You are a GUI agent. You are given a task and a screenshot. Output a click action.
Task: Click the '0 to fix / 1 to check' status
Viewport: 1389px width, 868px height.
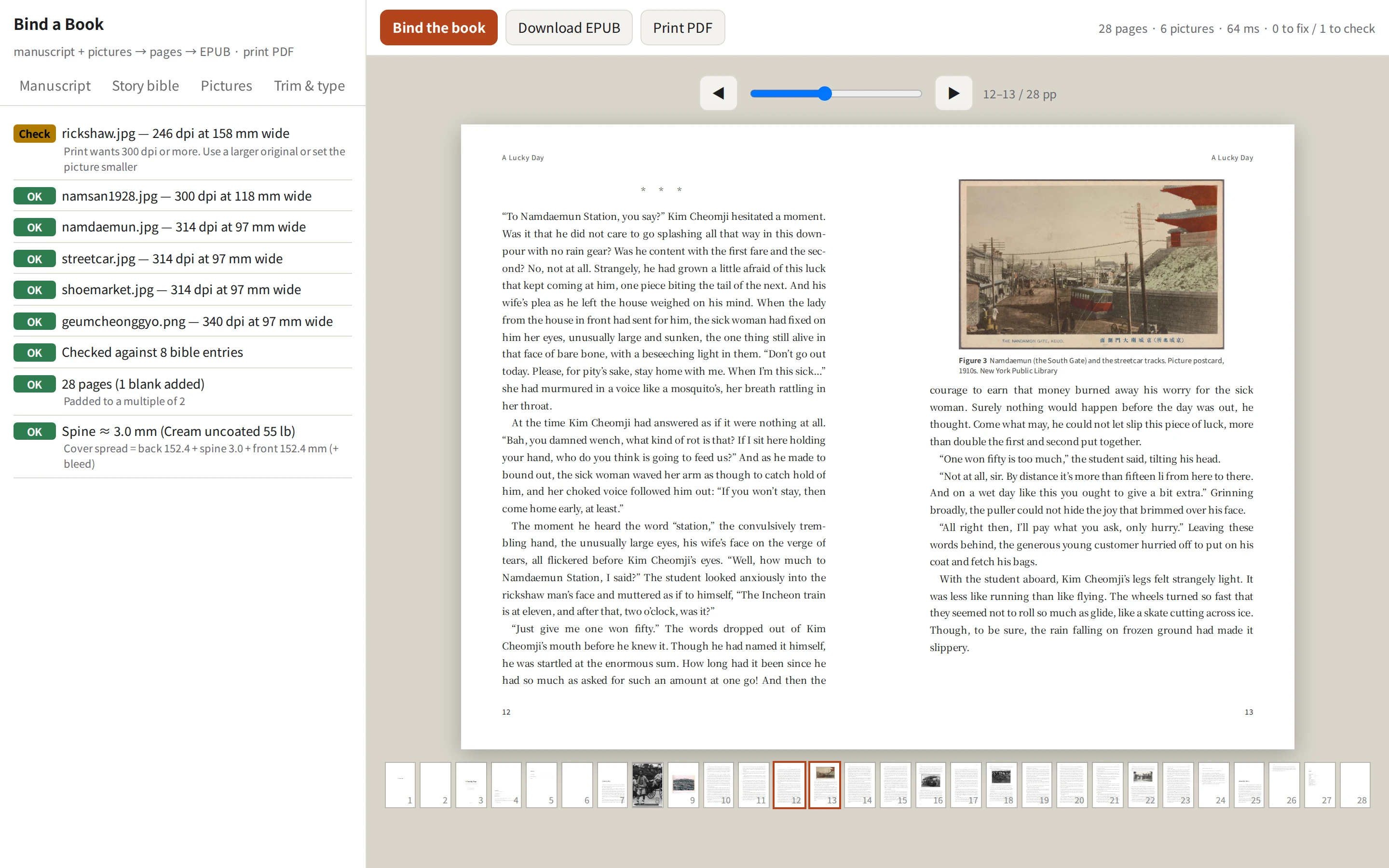point(1323,28)
